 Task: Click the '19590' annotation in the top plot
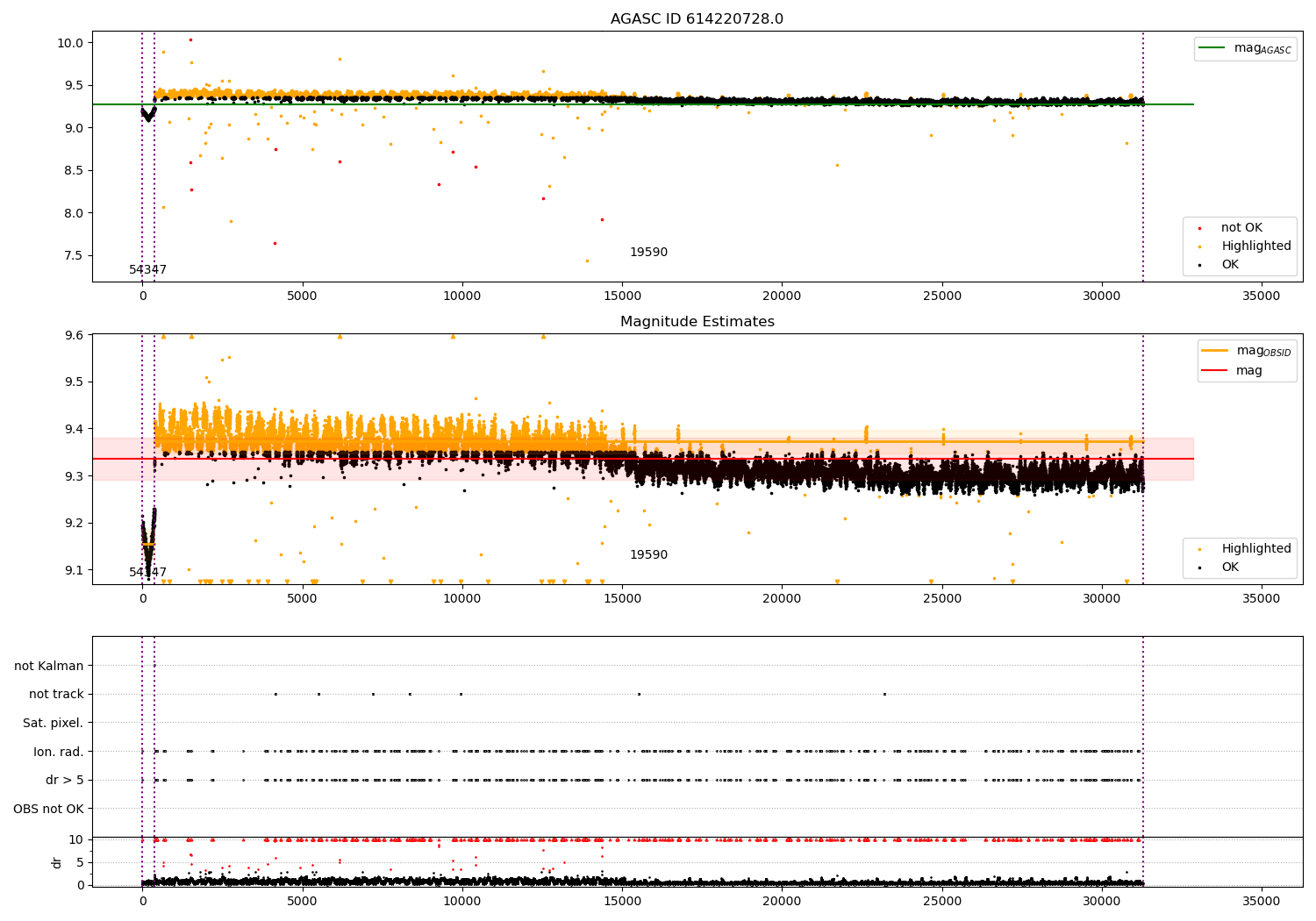648,253
